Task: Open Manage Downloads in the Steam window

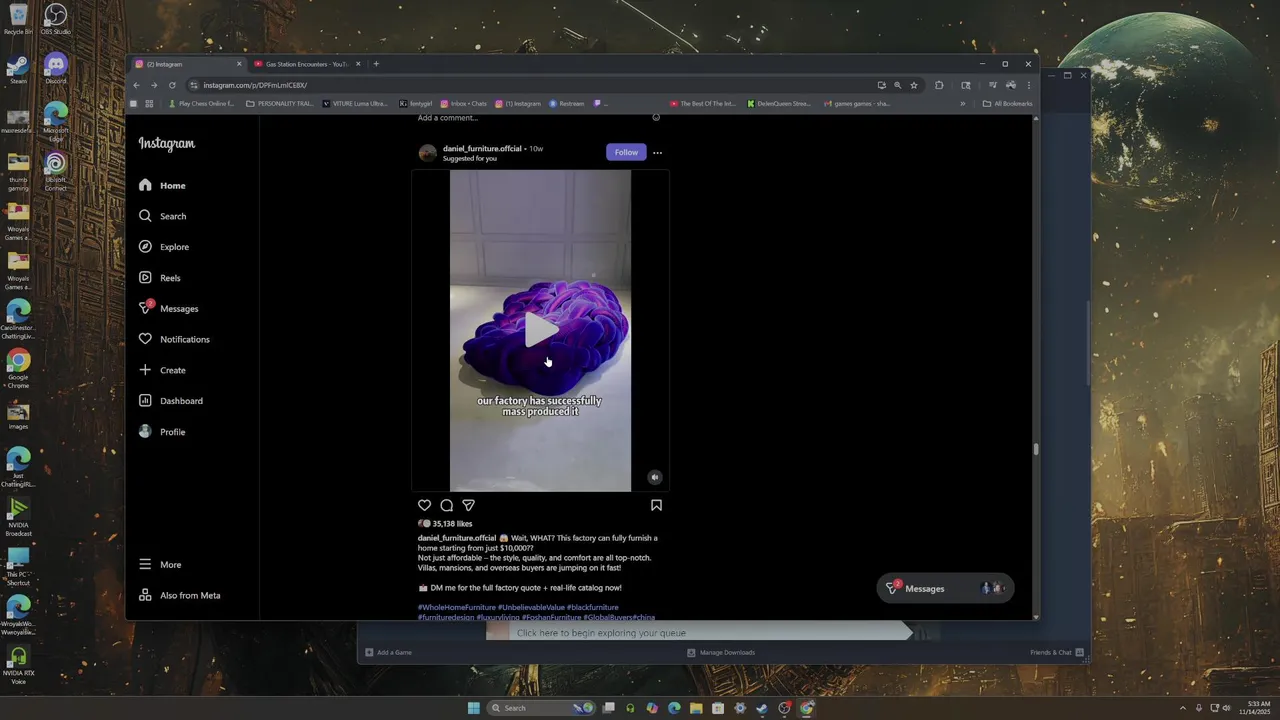Action: click(721, 652)
